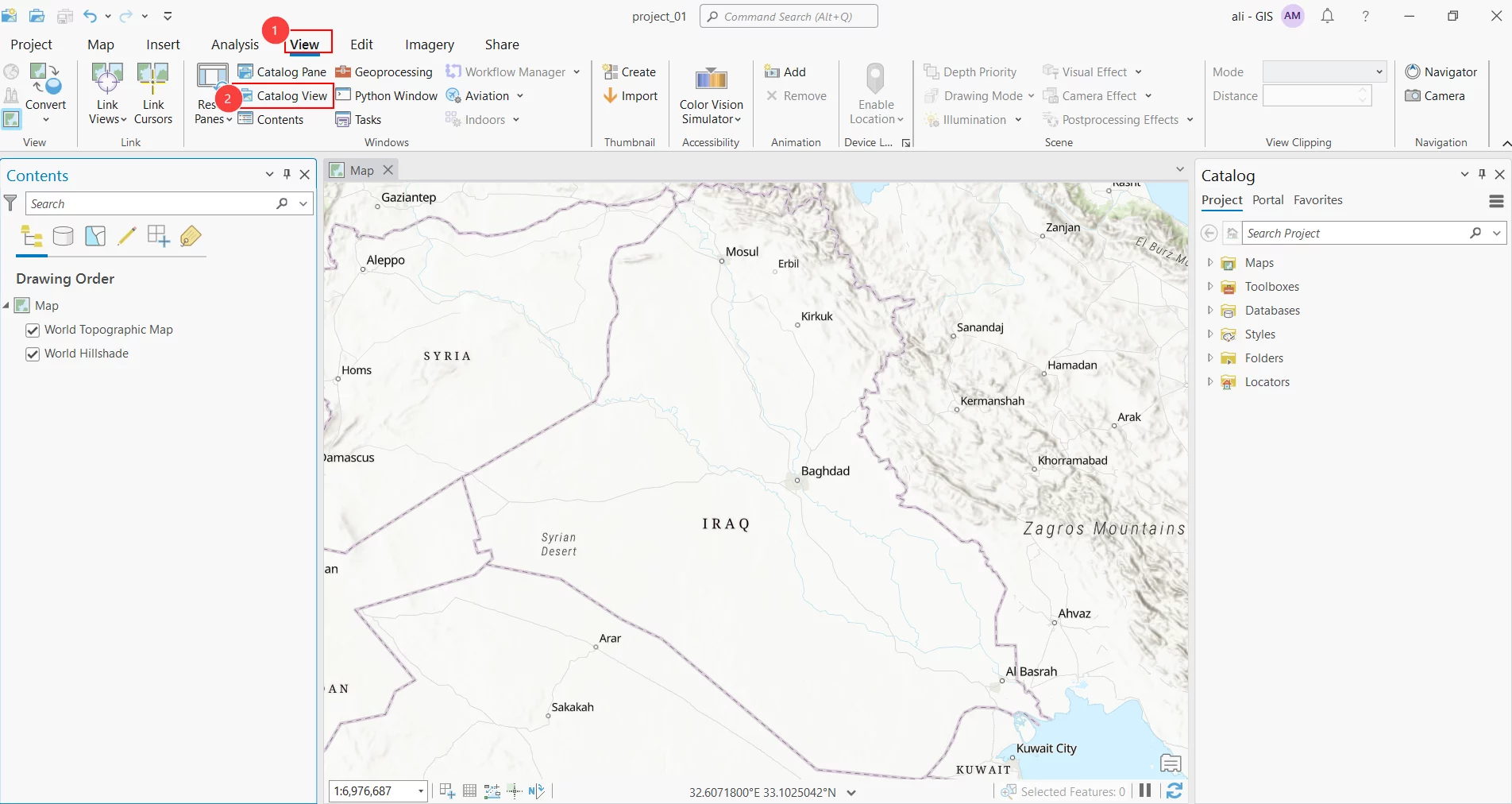Click the Contents filter funnel icon
The width and height of the screenshot is (1512, 804).
point(10,203)
